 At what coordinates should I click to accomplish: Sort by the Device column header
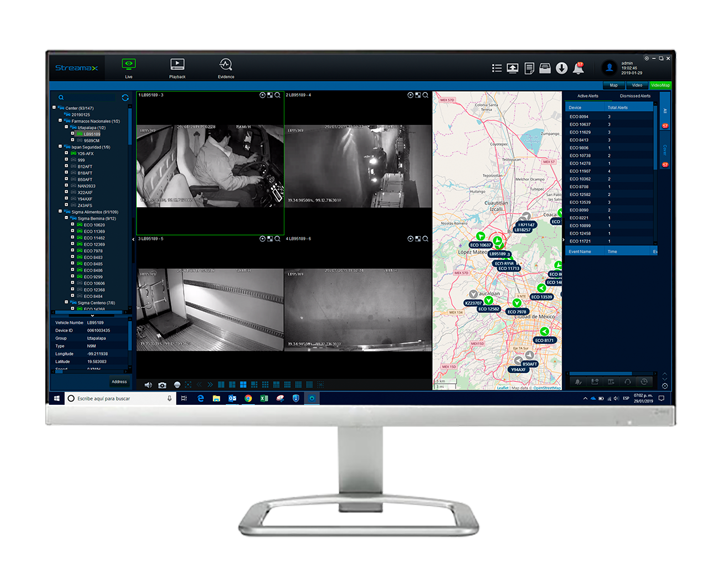point(585,107)
